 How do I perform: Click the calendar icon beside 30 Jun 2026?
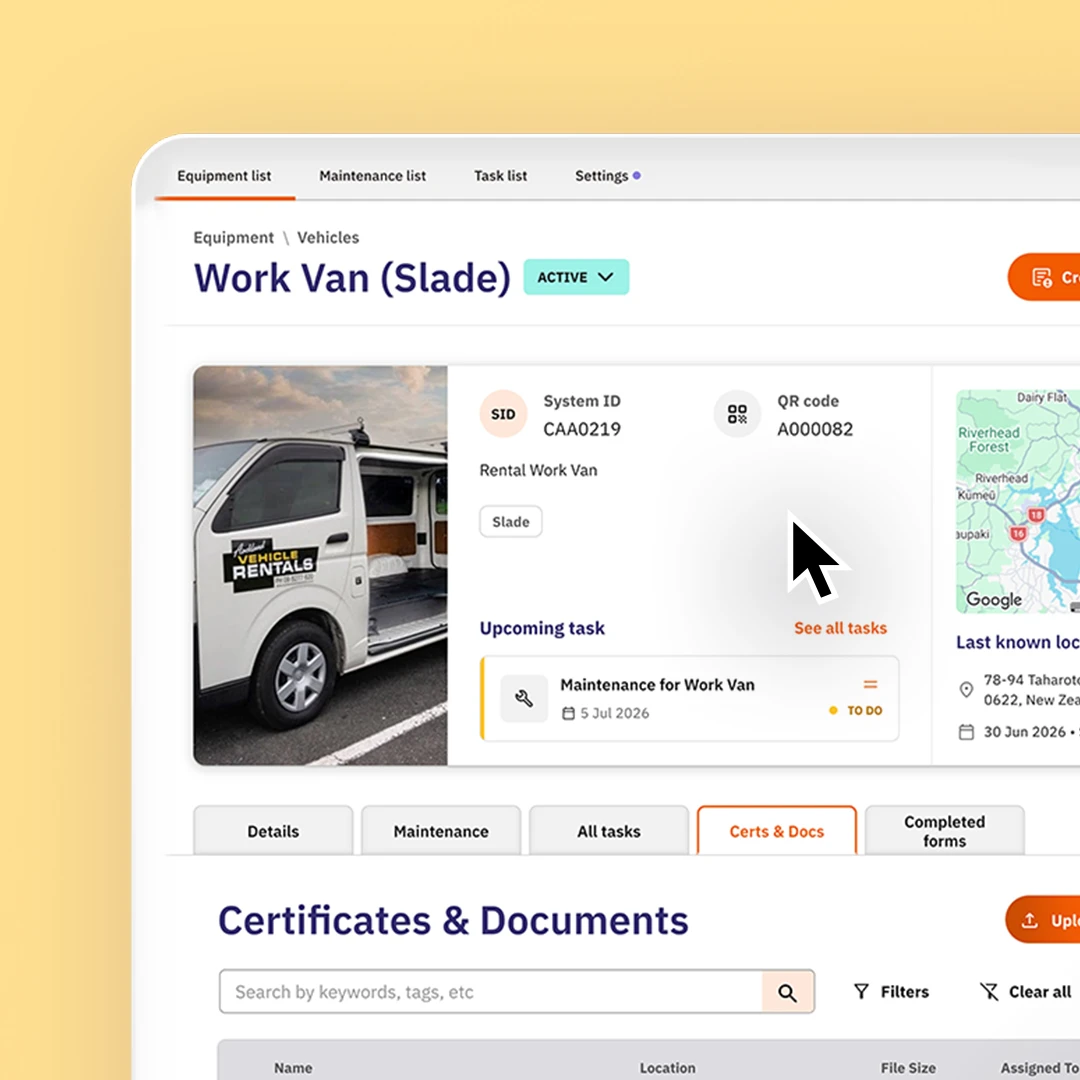click(966, 731)
